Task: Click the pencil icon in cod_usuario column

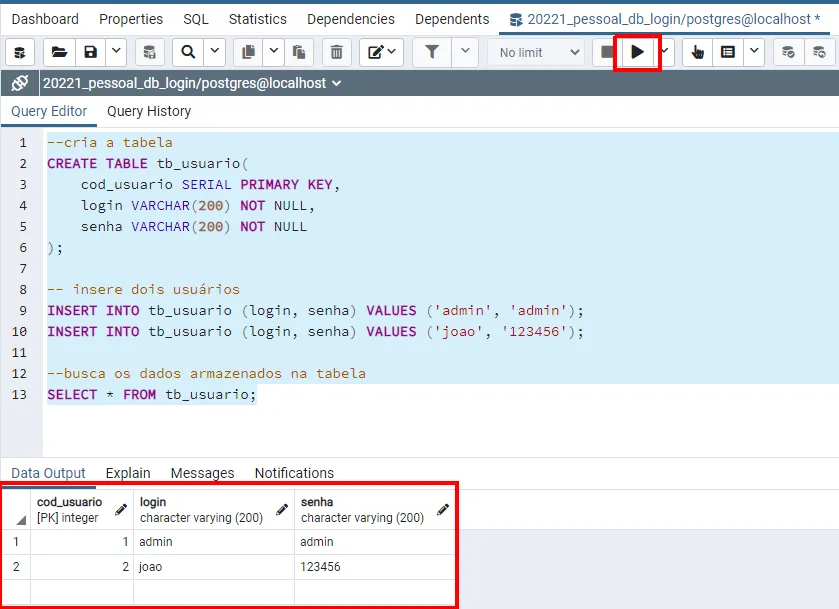Action: click(121, 509)
